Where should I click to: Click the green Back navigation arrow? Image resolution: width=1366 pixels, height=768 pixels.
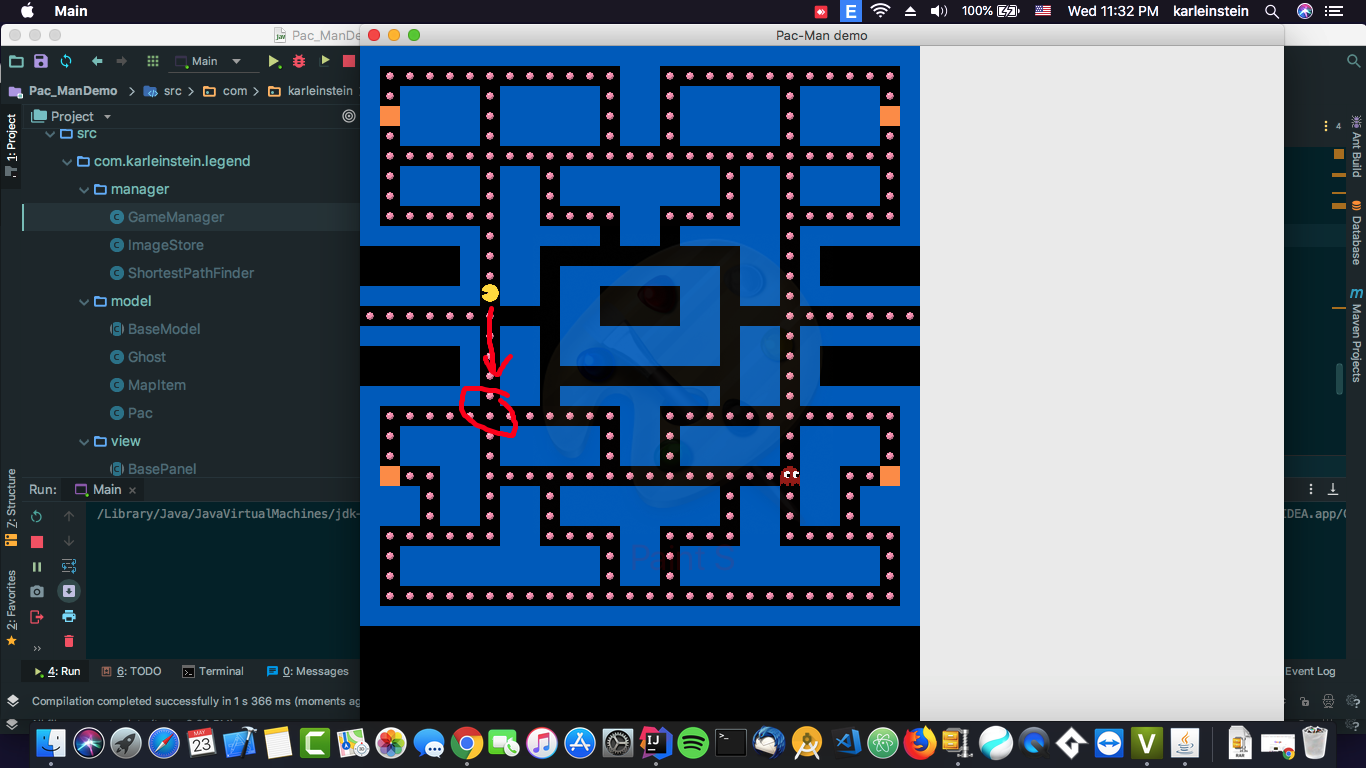[97, 61]
